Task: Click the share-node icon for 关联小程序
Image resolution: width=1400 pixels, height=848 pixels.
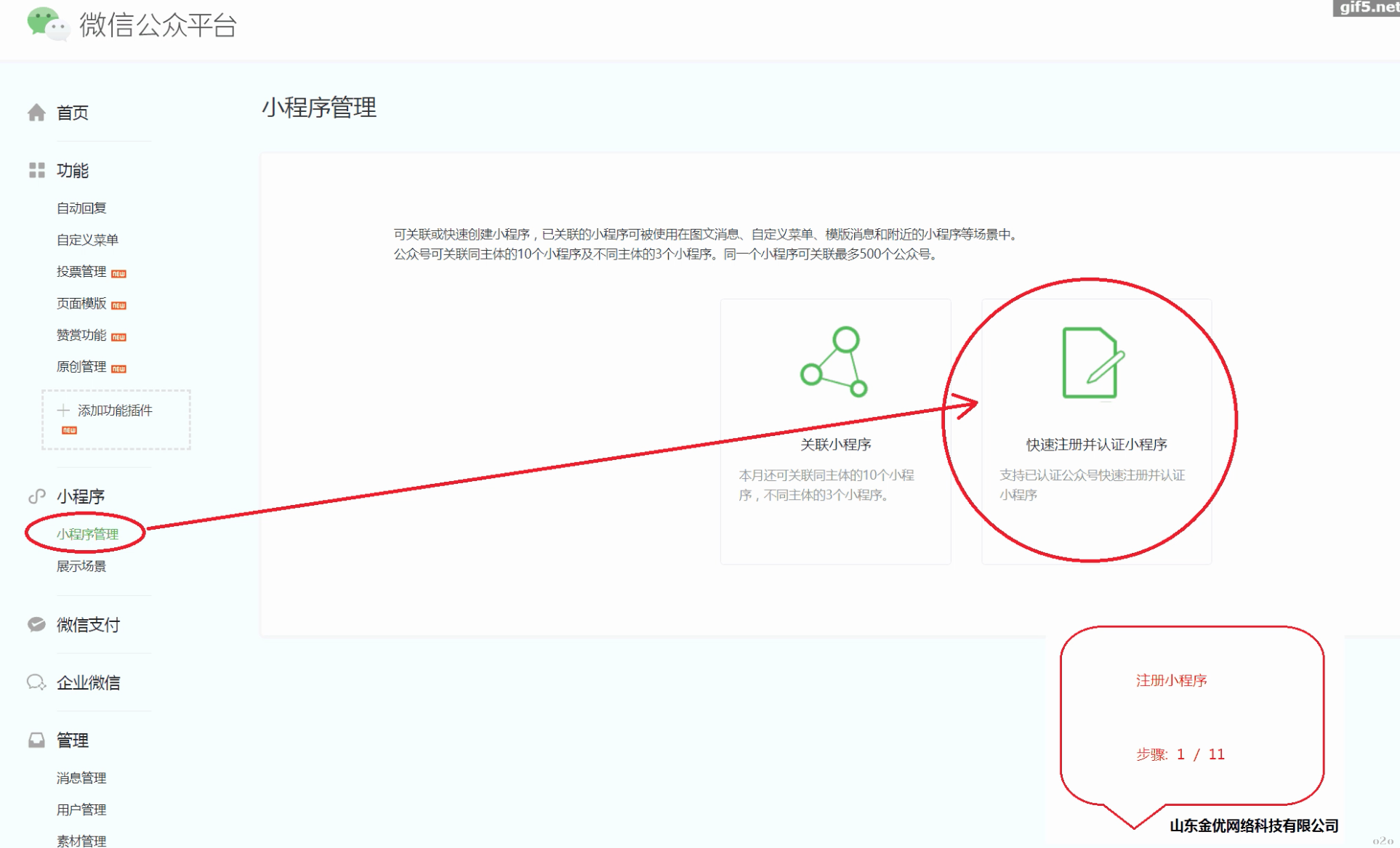Action: coord(834,362)
